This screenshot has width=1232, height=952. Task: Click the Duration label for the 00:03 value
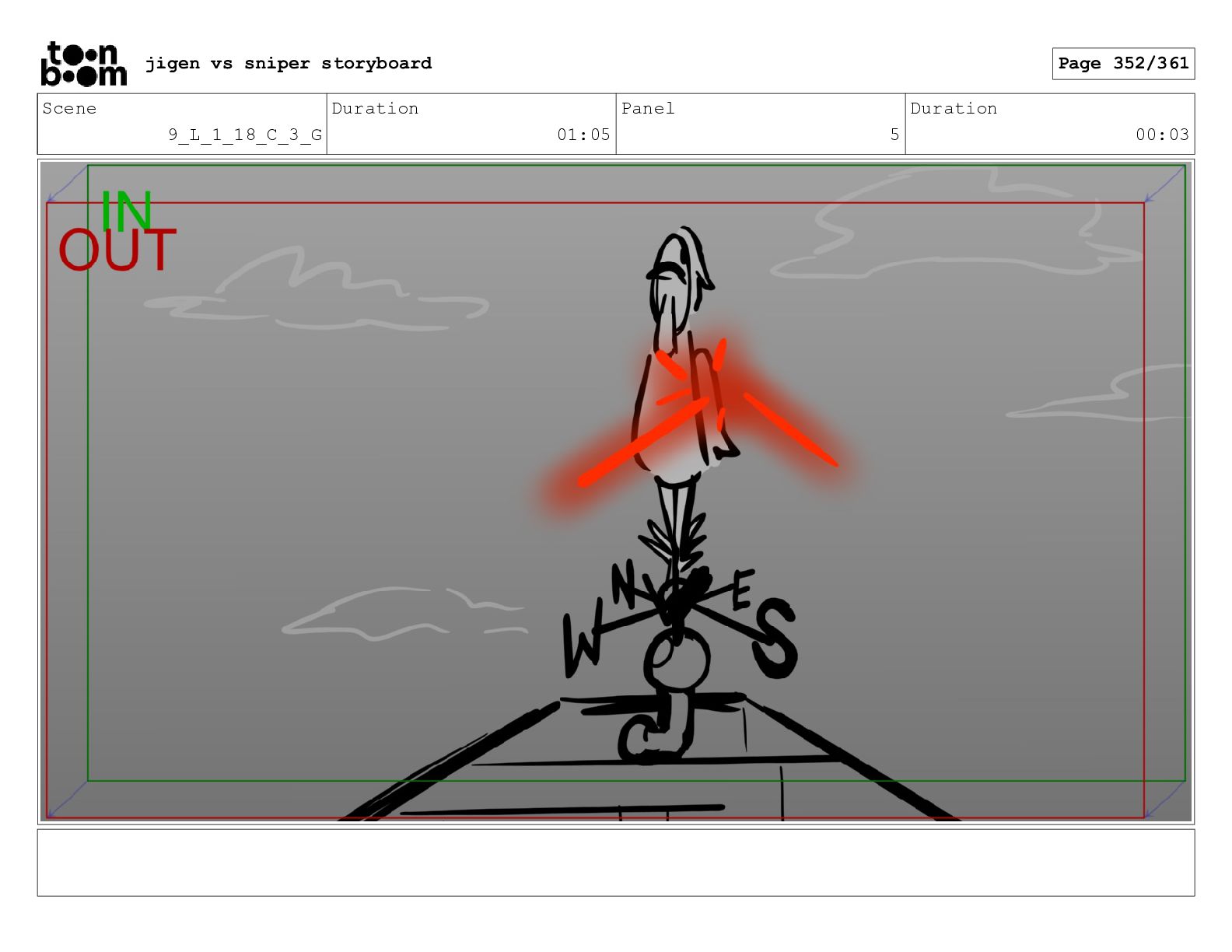pos(954,108)
